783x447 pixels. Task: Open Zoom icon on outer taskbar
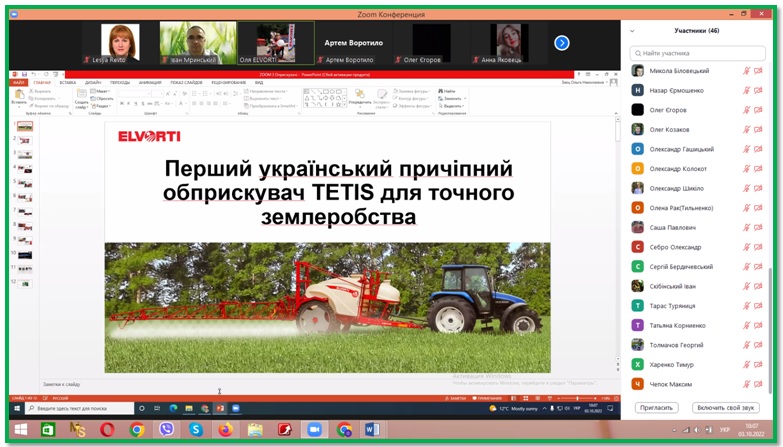(314, 429)
